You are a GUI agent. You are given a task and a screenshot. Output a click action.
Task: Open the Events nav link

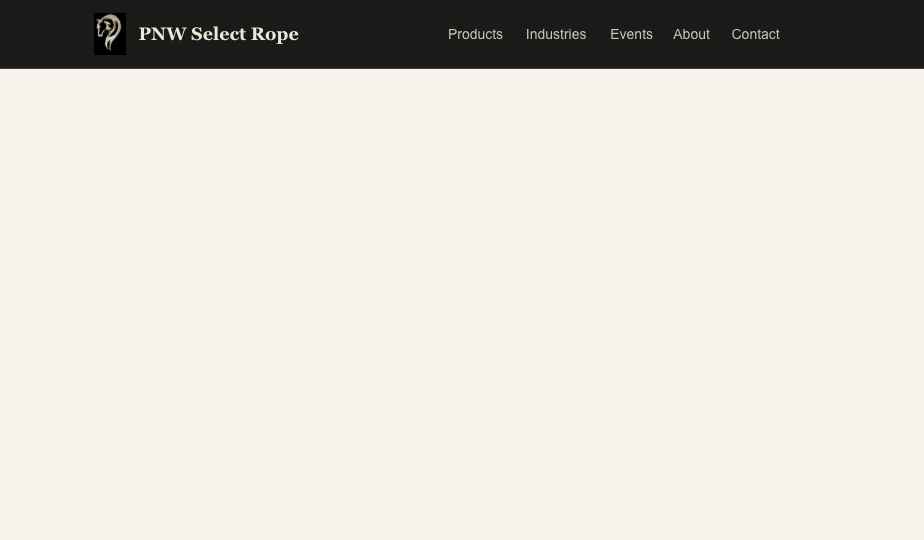tap(631, 34)
